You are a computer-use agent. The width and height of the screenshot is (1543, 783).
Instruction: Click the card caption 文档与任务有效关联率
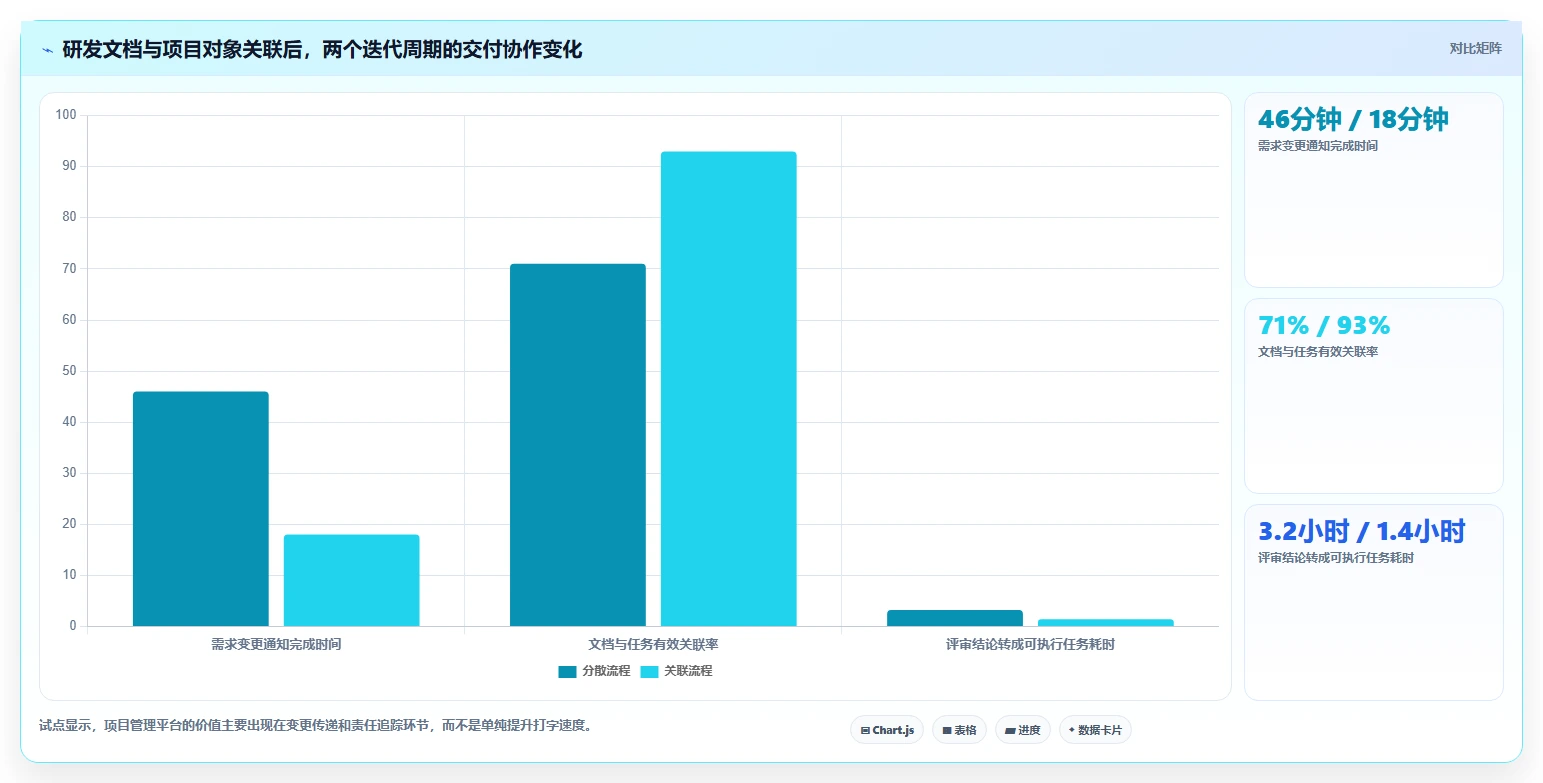point(1318,352)
